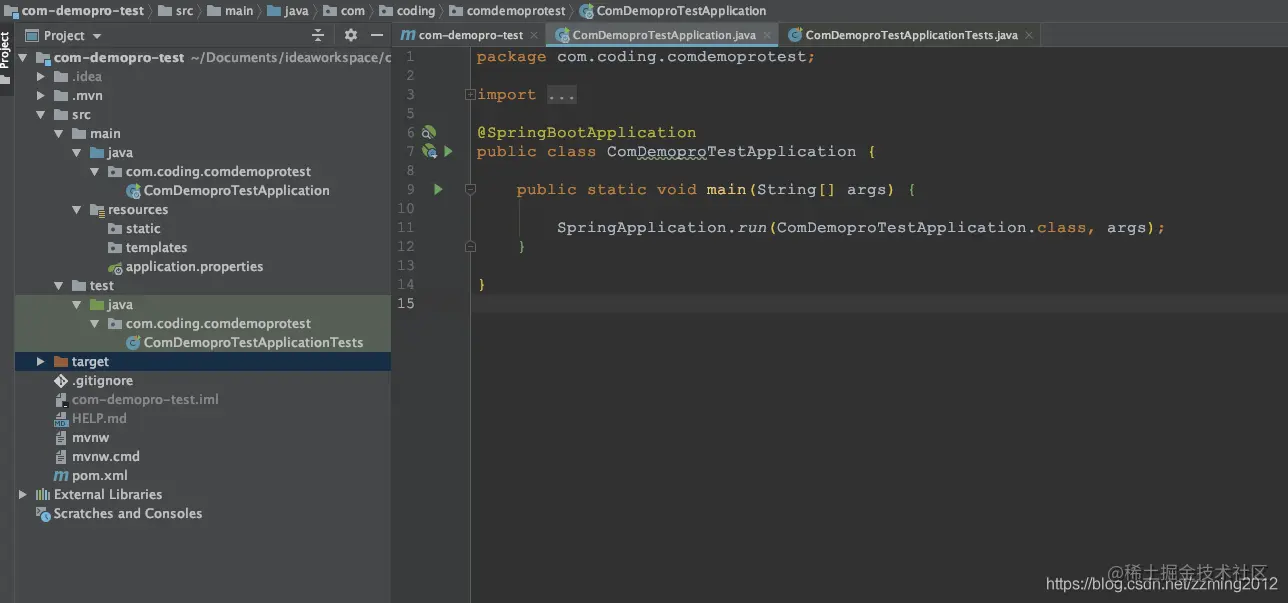Collapse the com-demopro-test root node
The width and height of the screenshot is (1288, 603).
click(23, 58)
